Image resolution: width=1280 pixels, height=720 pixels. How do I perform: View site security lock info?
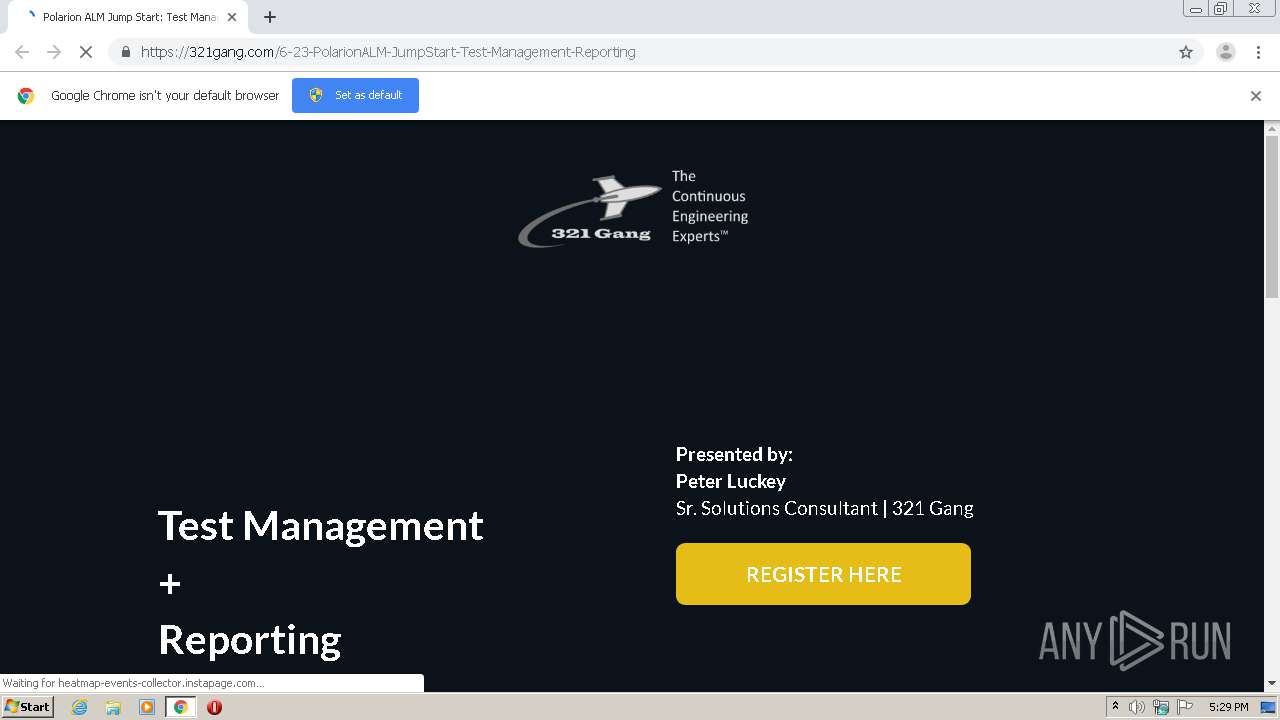tap(125, 52)
